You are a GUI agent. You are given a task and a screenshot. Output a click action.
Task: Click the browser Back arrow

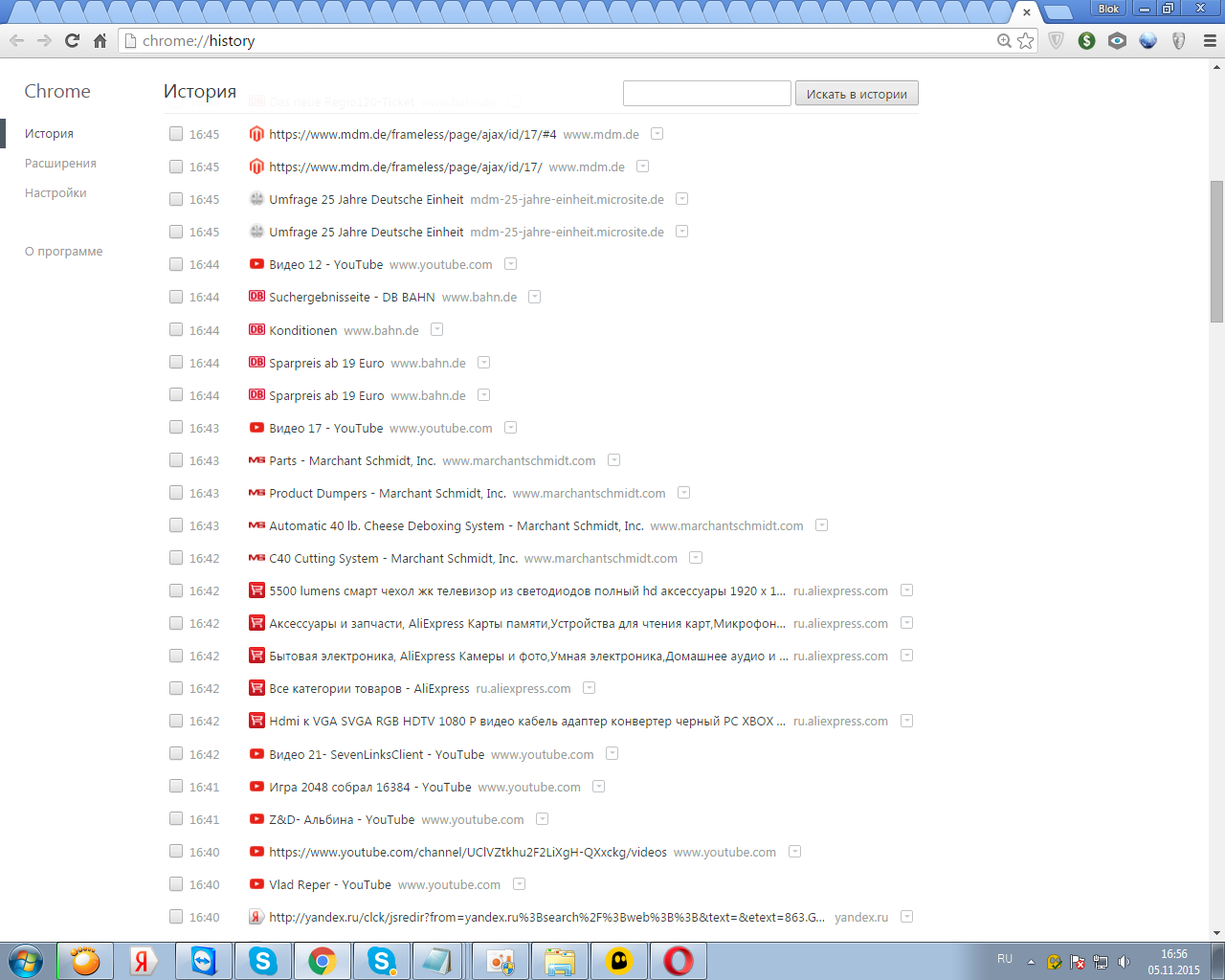point(16,40)
